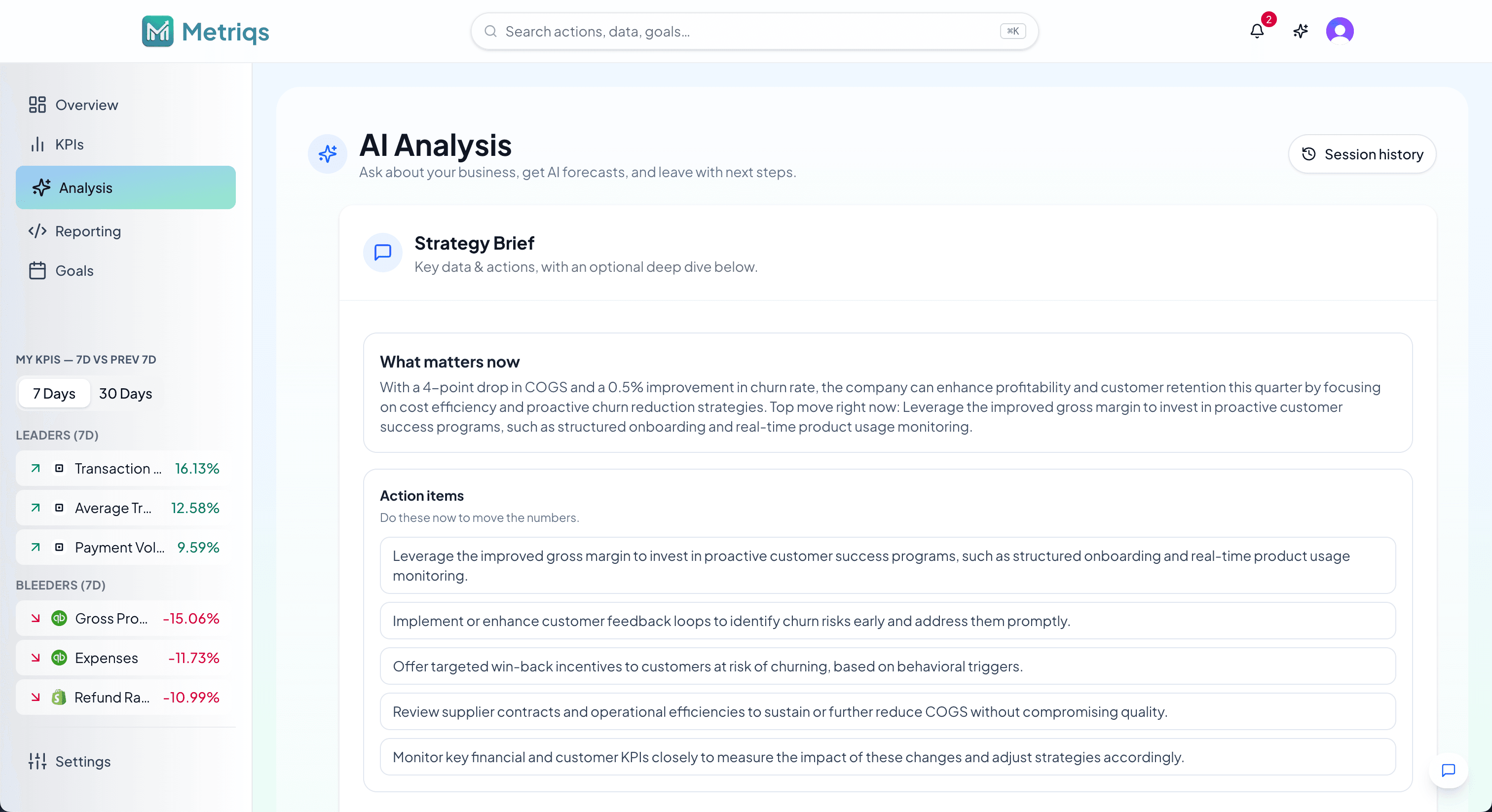
Task: Switch KPI range to 7 Days
Action: click(54, 393)
